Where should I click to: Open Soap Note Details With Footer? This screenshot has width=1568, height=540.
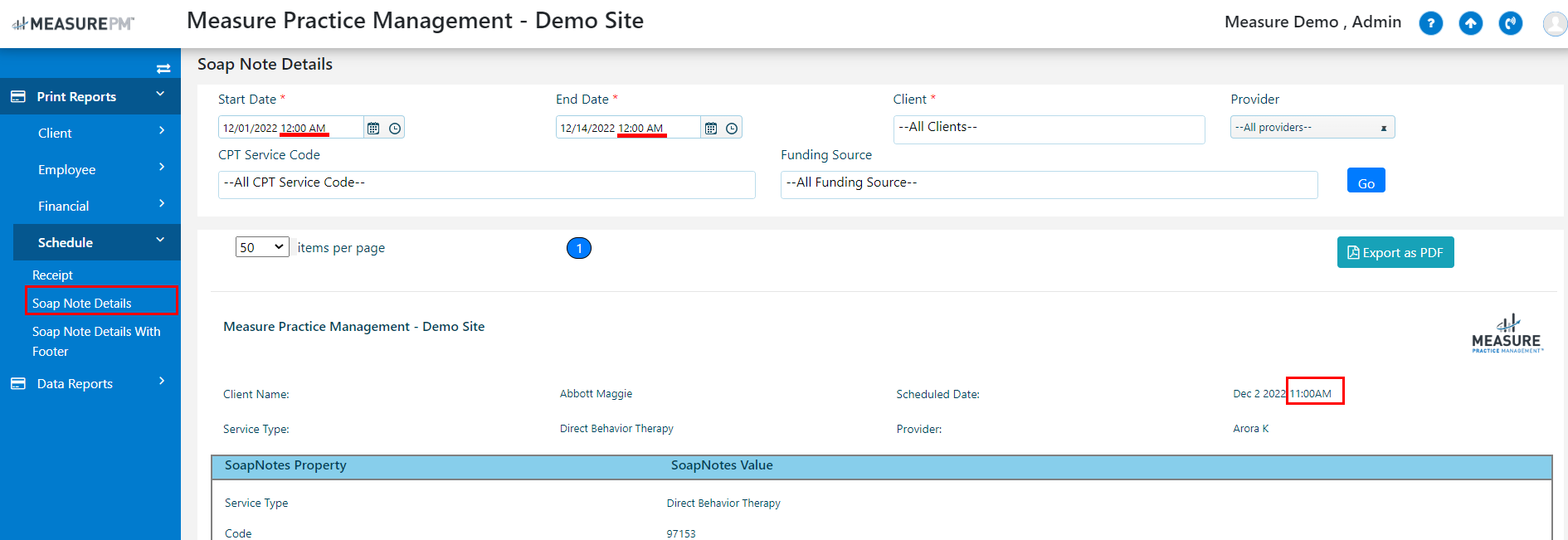pyautogui.click(x=96, y=341)
